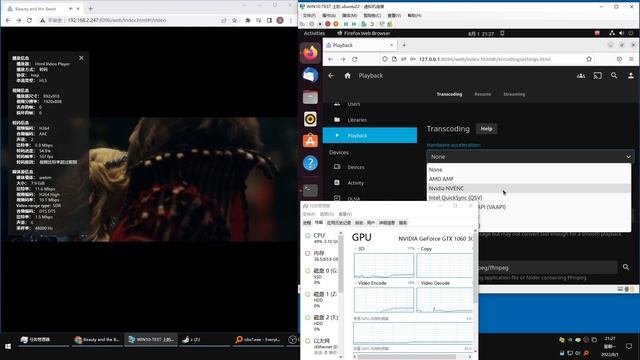Click the Jellyfin home icon

click(x=347, y=76)
